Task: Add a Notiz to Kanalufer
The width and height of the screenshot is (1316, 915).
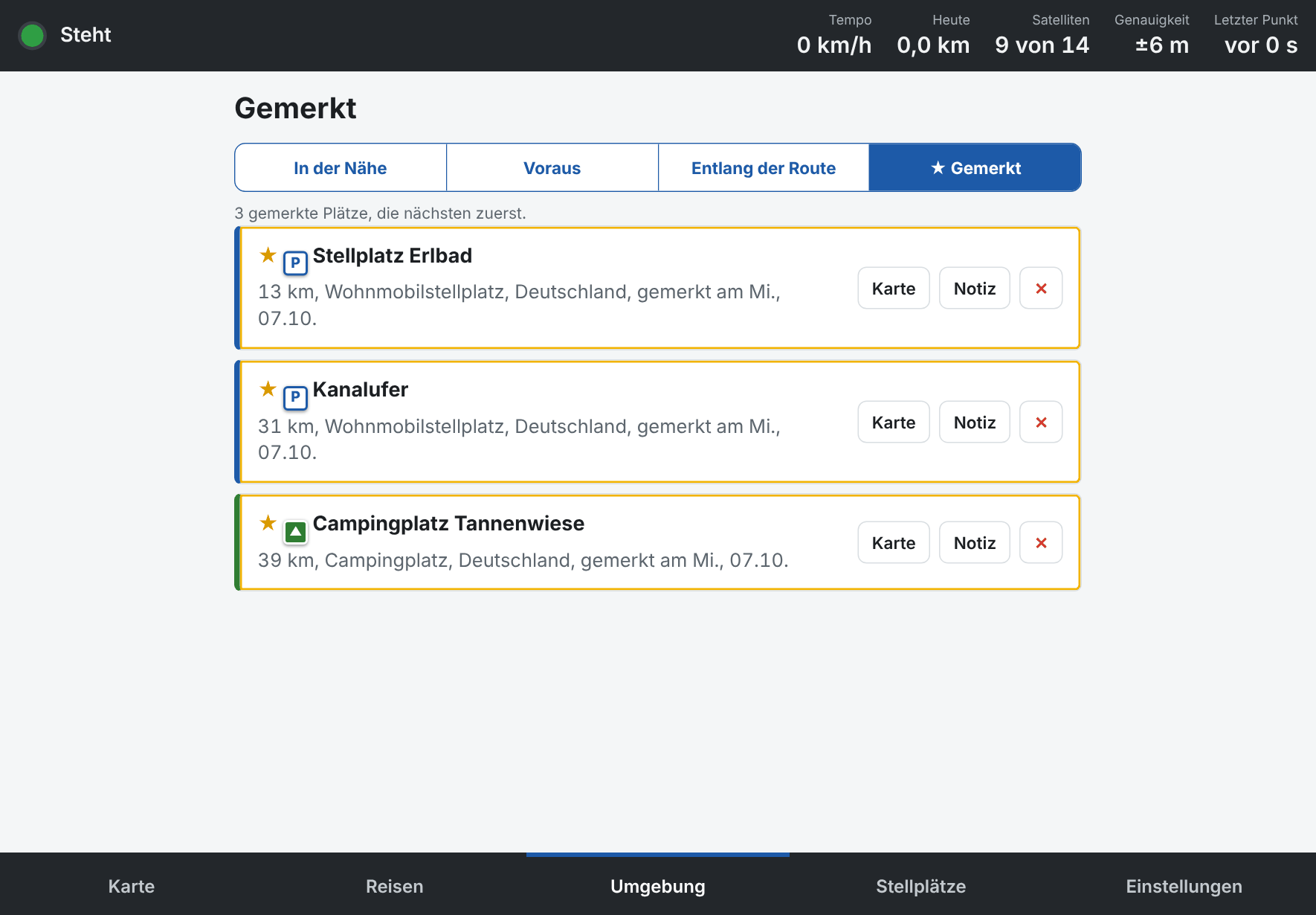Action: tap(975, 422)
